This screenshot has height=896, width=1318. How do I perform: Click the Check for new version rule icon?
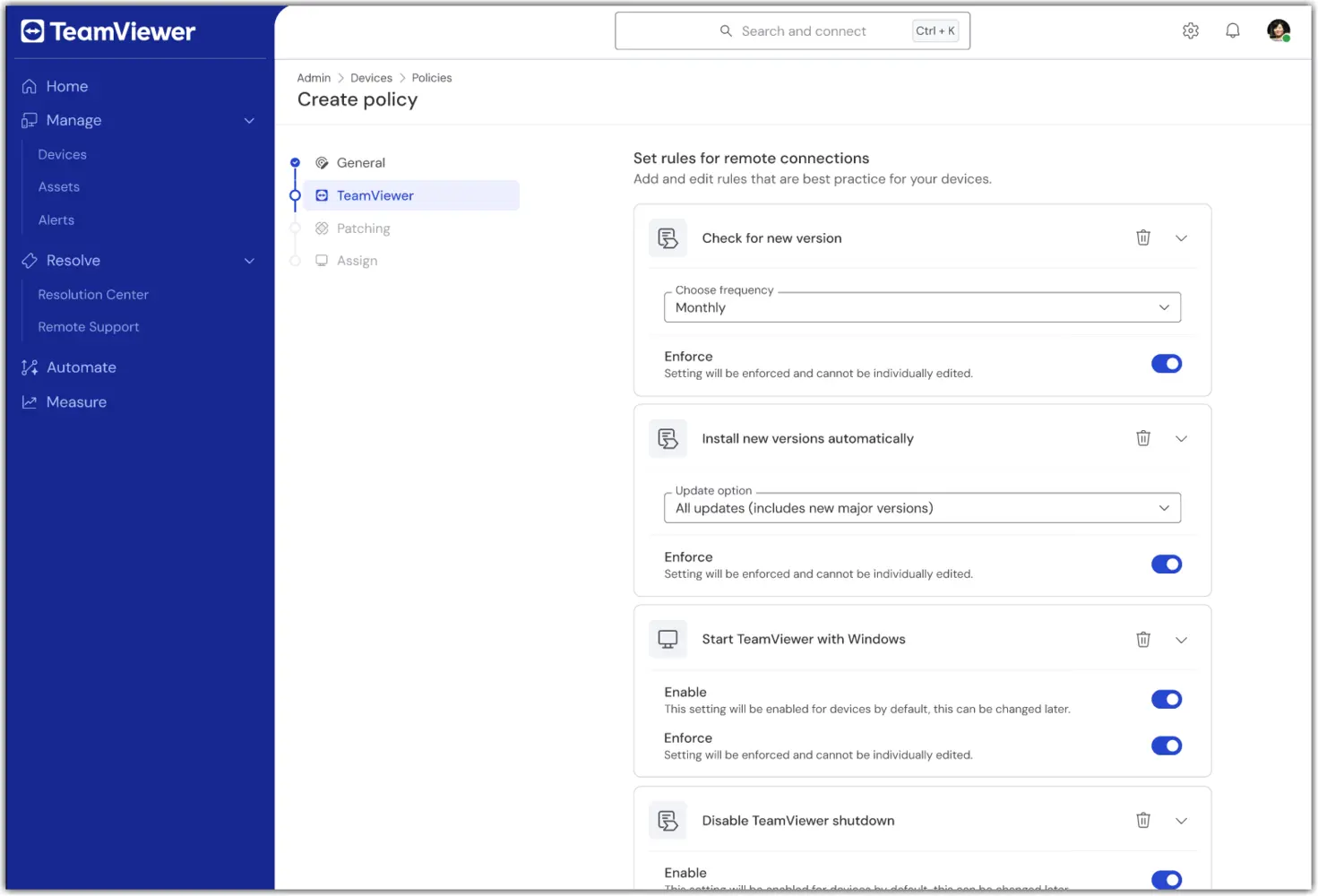(668, 237)
